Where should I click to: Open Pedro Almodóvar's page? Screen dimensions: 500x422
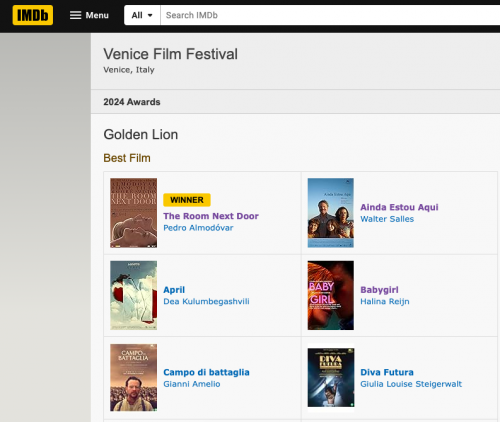[198, 228]
